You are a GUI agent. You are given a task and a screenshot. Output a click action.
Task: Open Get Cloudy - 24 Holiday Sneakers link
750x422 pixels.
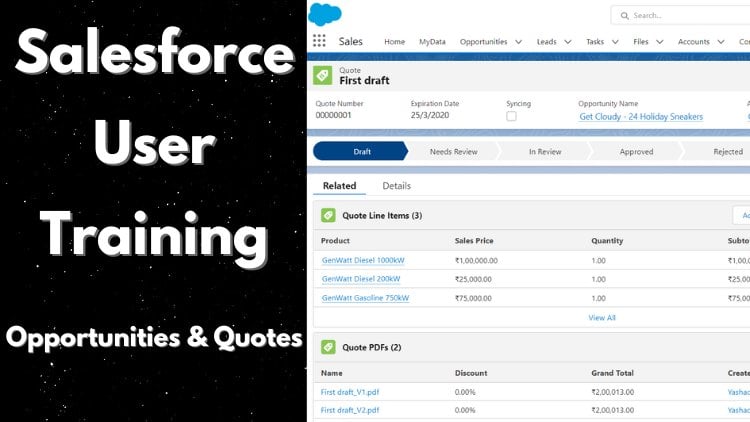coord(640,117)
